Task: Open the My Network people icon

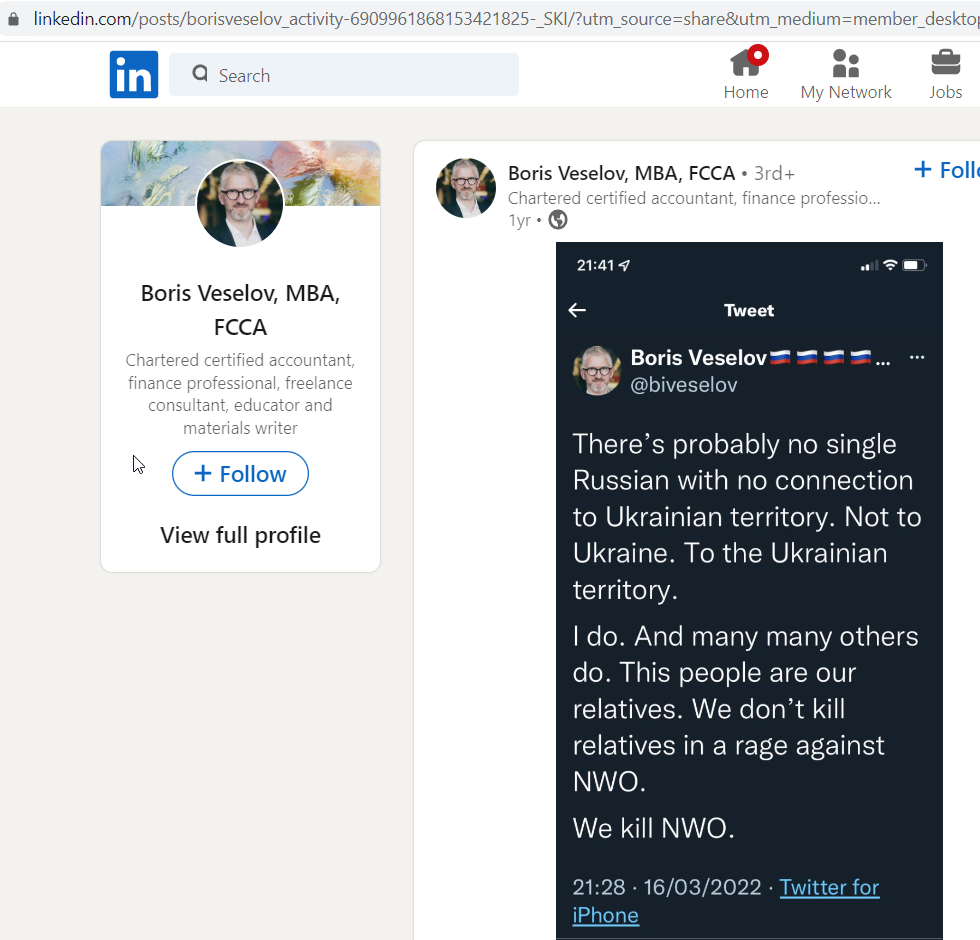Action: tap(846, 63)
